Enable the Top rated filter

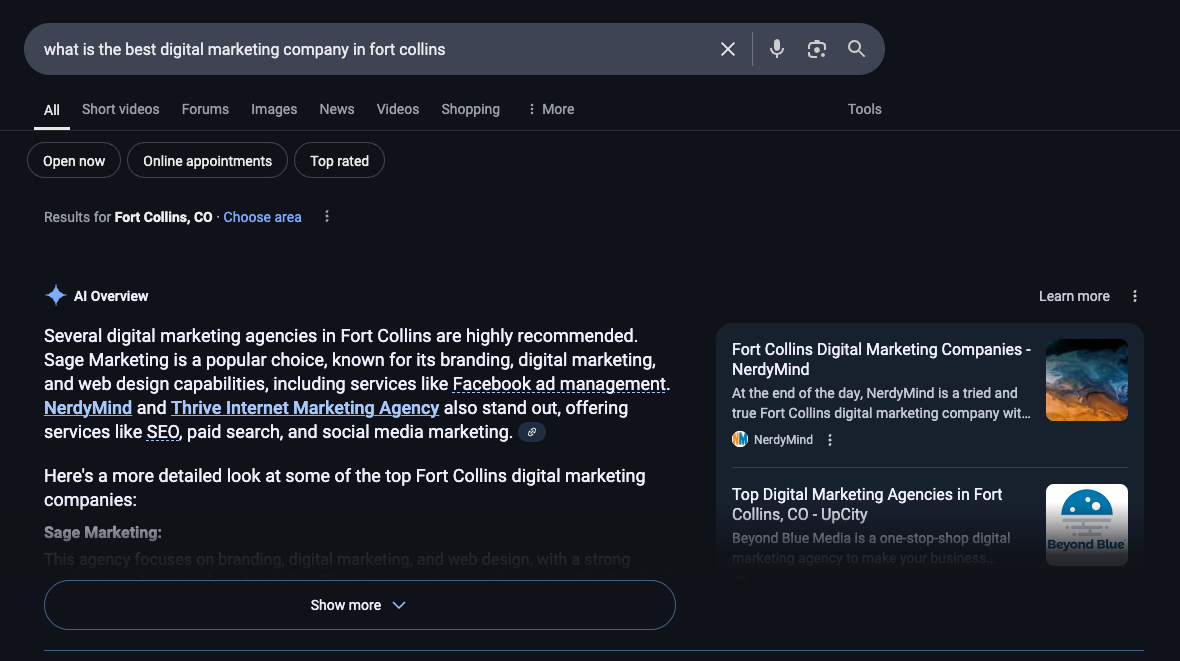pos(339,160)
